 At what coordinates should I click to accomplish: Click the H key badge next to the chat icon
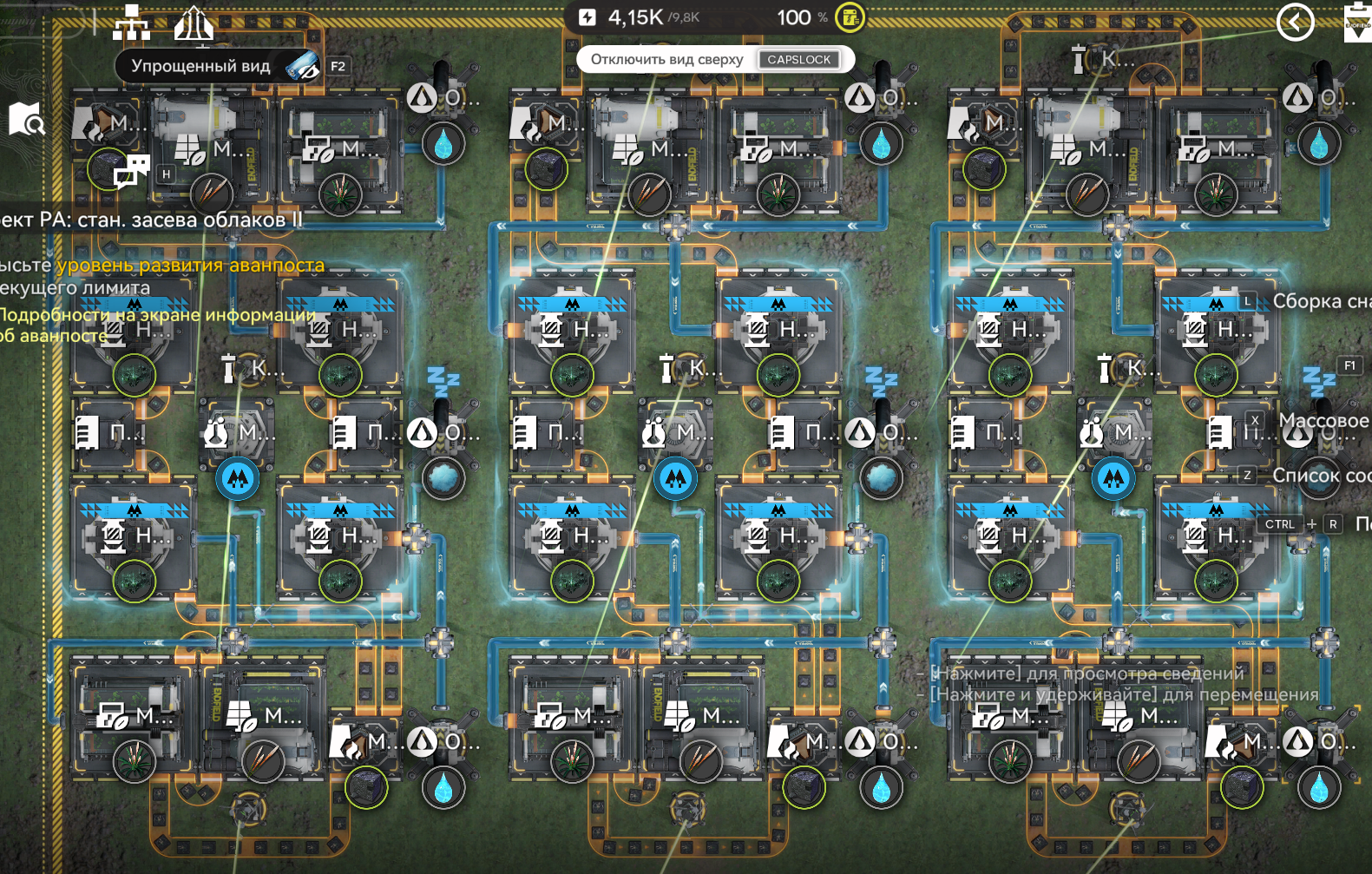click(166, 174)
